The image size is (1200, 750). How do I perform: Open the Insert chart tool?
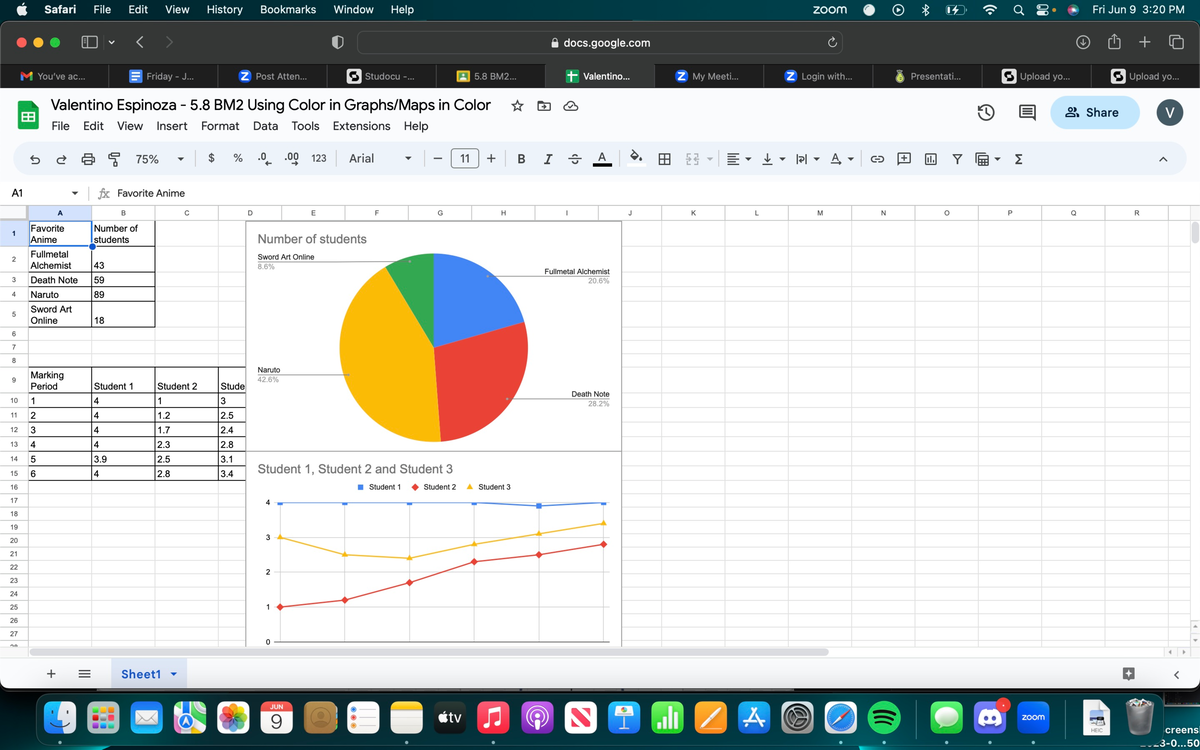(931, 158)
